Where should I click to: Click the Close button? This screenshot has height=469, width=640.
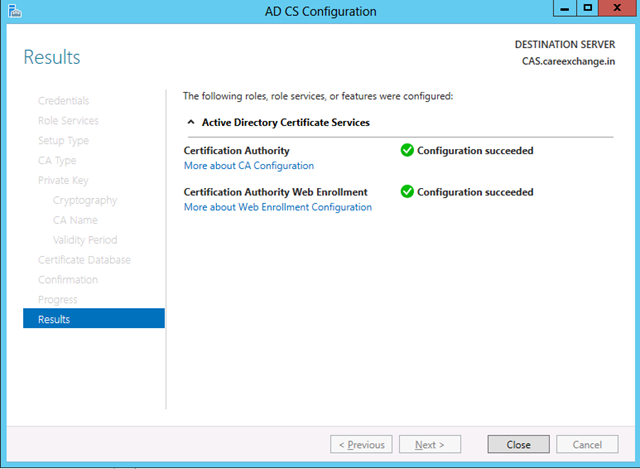click(518, 444)
